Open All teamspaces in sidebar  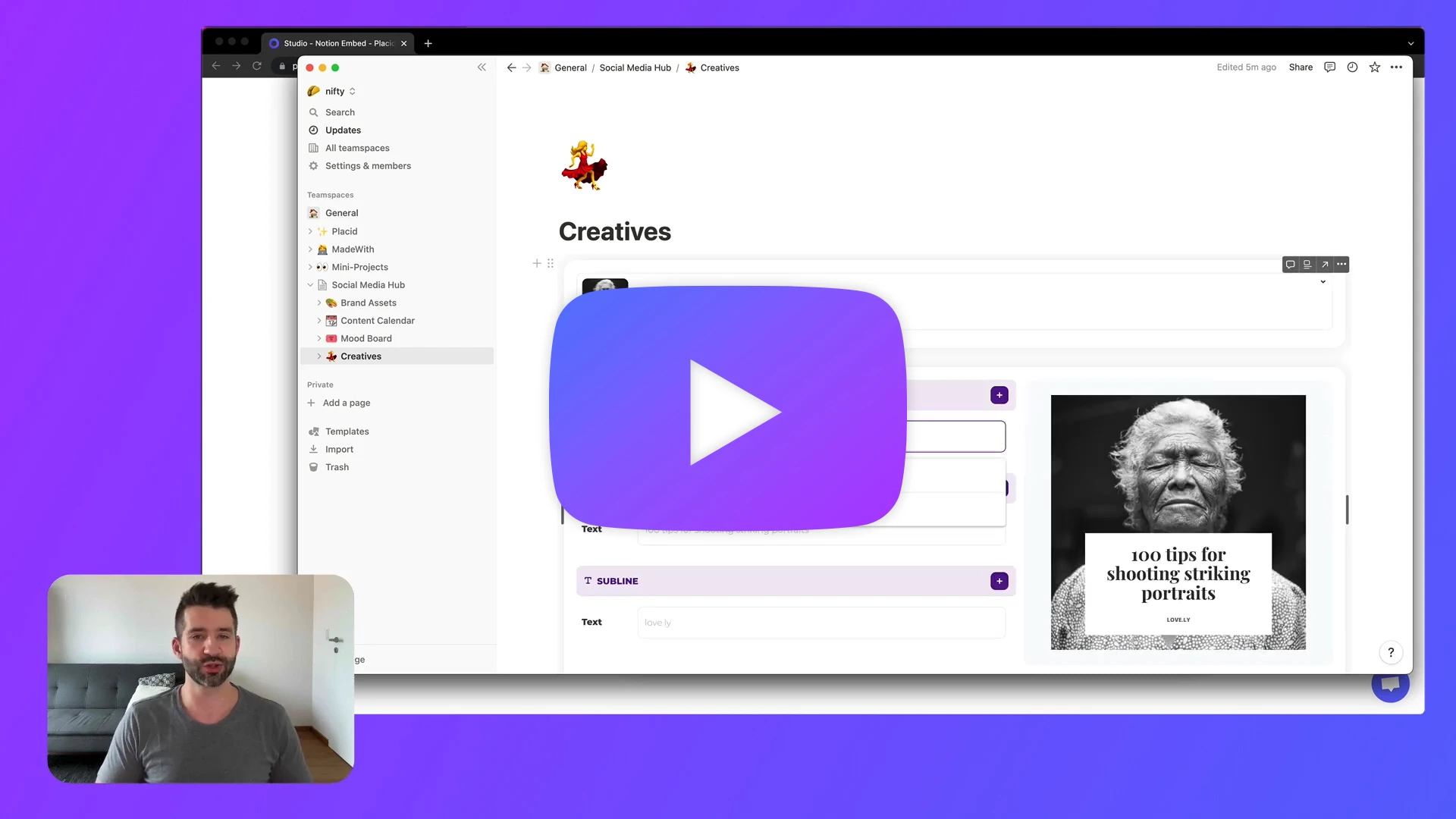[357, 148]
